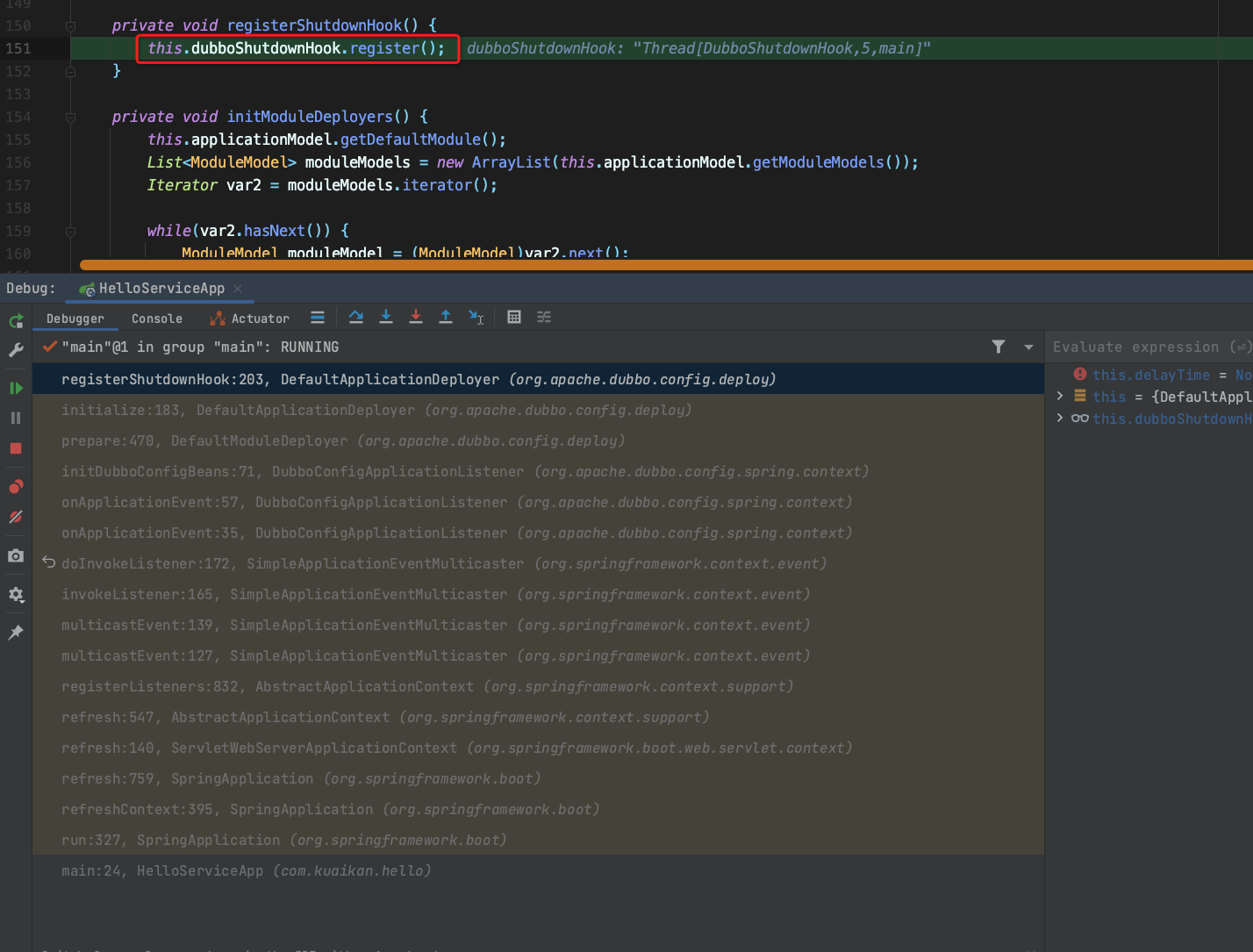This screenshot has height=952, width=1253.
Task: Expand the this.dubboShutdownHook node
Action: 1059,418
